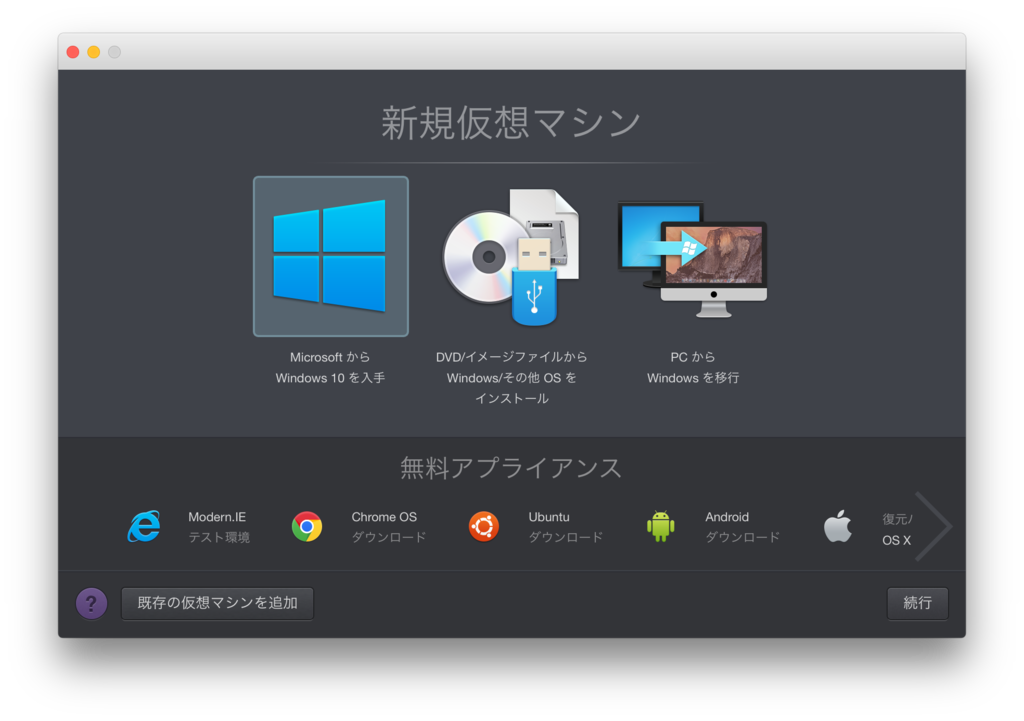Open the Ubuntu ダウンロード link

click(566, 536)
